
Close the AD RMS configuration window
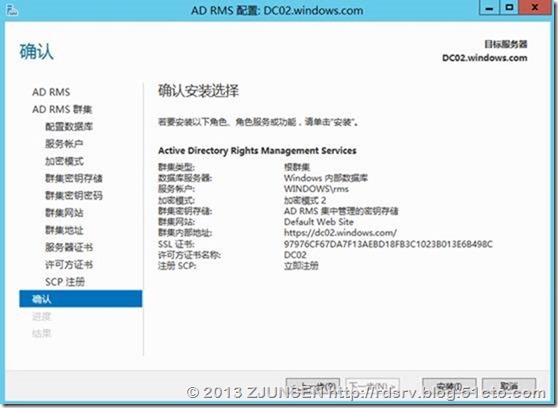click(x=535, y=7)
